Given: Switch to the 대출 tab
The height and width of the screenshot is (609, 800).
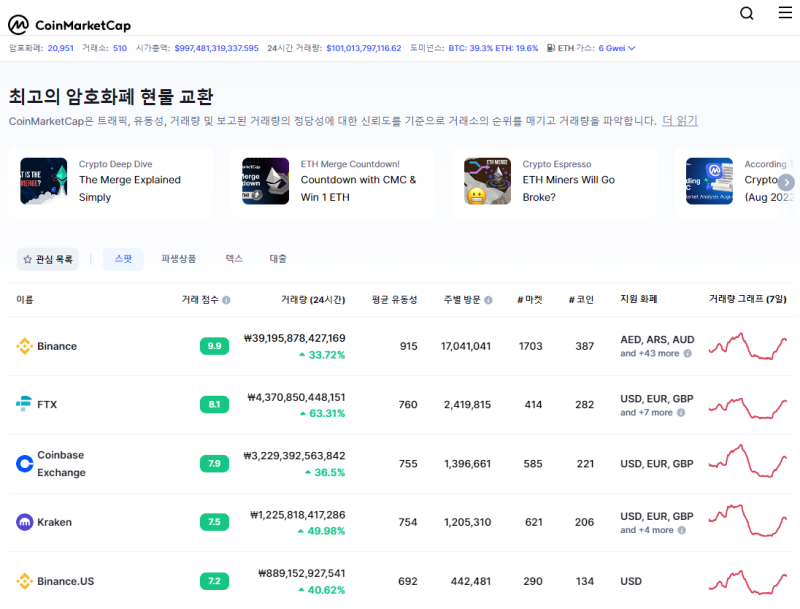Looking at the screenshot, I should pyautogui.click(x=278, y=259).
